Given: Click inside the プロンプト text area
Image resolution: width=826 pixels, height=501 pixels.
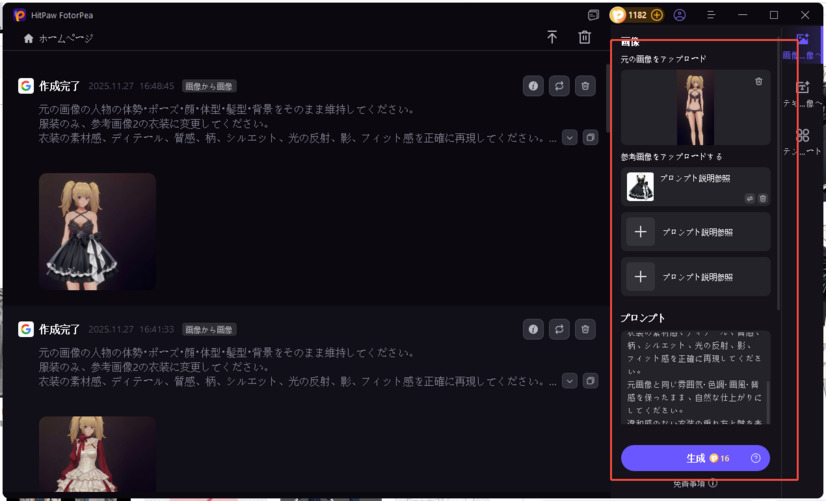Looking at the screenshot, I should [x=694, y=377].
